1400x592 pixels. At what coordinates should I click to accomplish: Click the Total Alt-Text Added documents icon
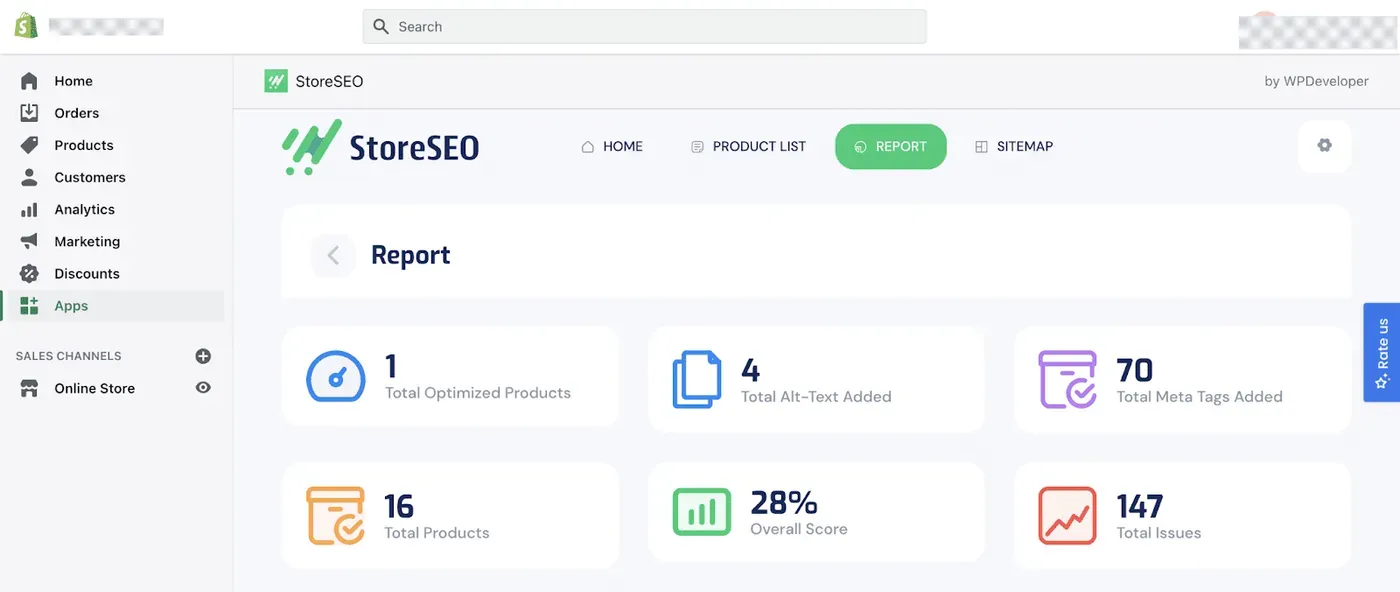click(697, 380)
